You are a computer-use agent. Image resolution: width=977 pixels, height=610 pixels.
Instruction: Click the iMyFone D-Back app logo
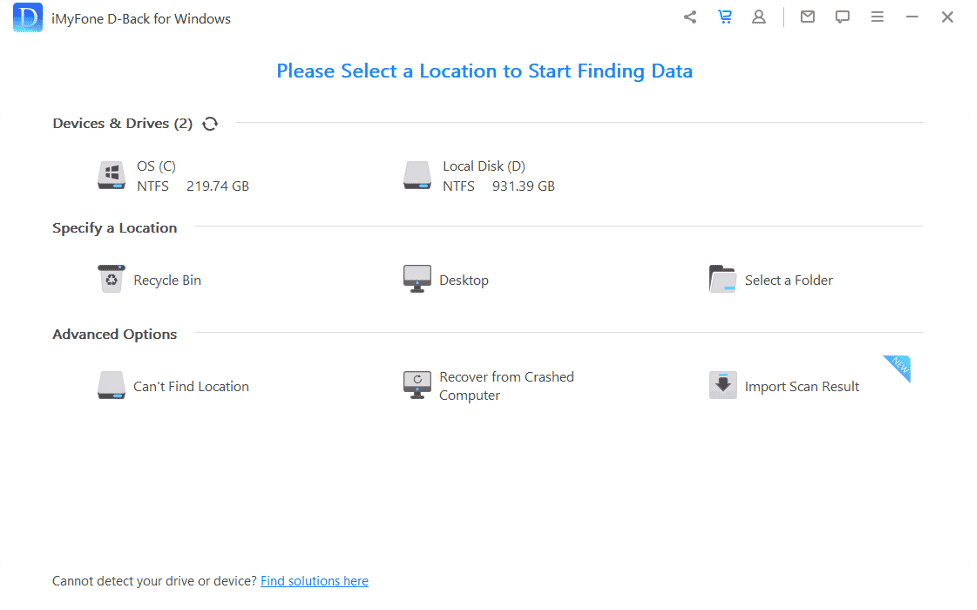point(27,17)
